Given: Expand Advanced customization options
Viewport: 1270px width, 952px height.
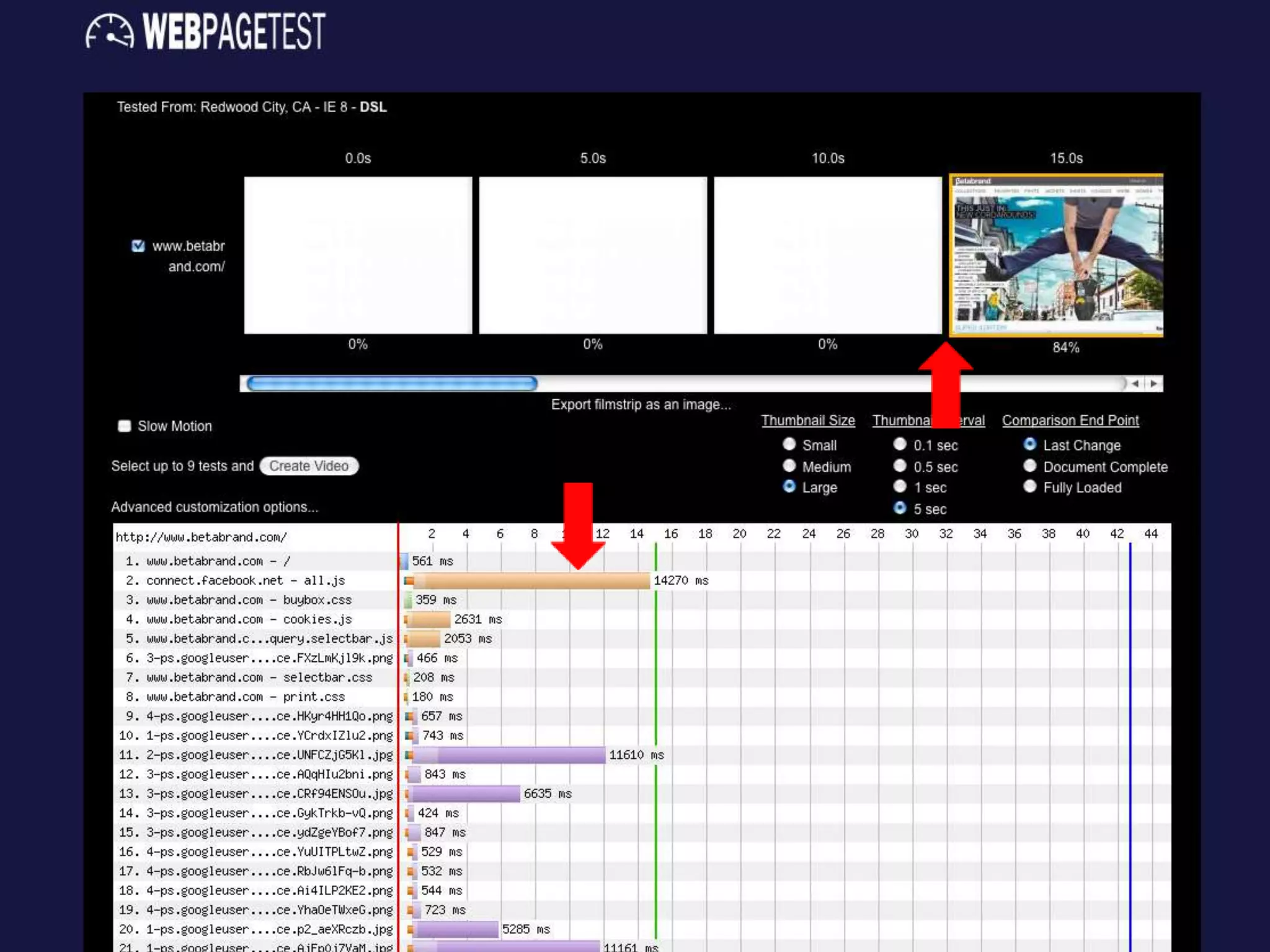Looking at the screenshot, I should click(x=215, y=507).
